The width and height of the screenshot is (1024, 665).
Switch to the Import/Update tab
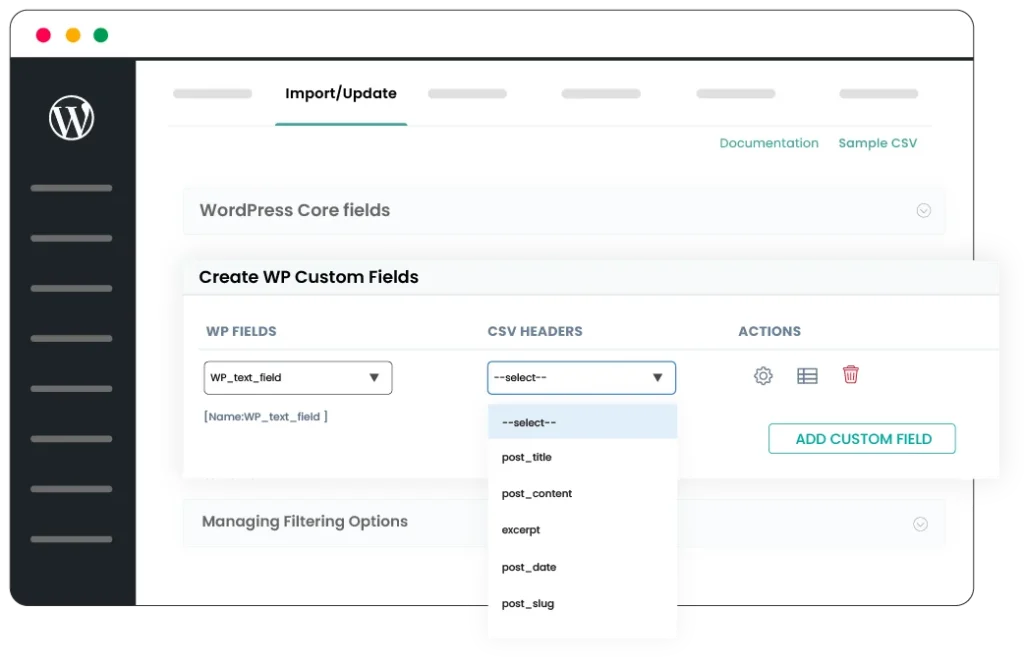click(340, 93)
